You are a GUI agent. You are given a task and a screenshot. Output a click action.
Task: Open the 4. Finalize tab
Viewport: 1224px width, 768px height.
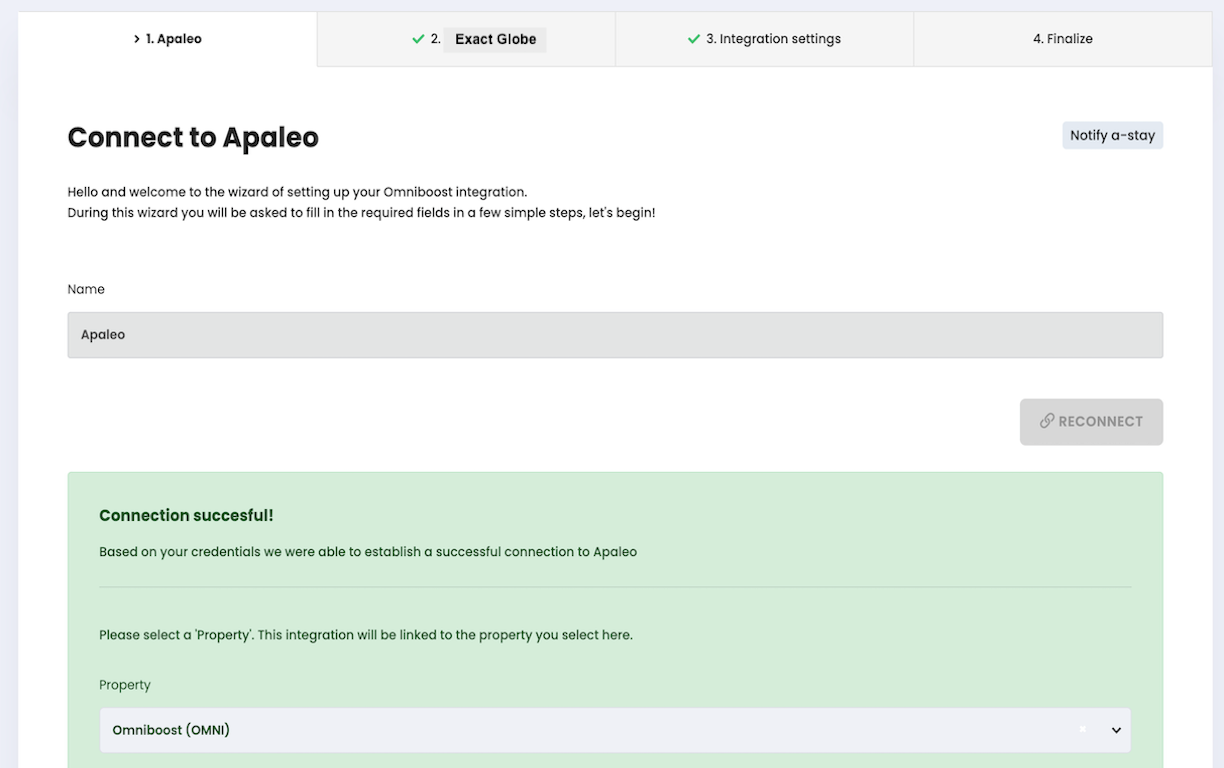click(1063, 39)
